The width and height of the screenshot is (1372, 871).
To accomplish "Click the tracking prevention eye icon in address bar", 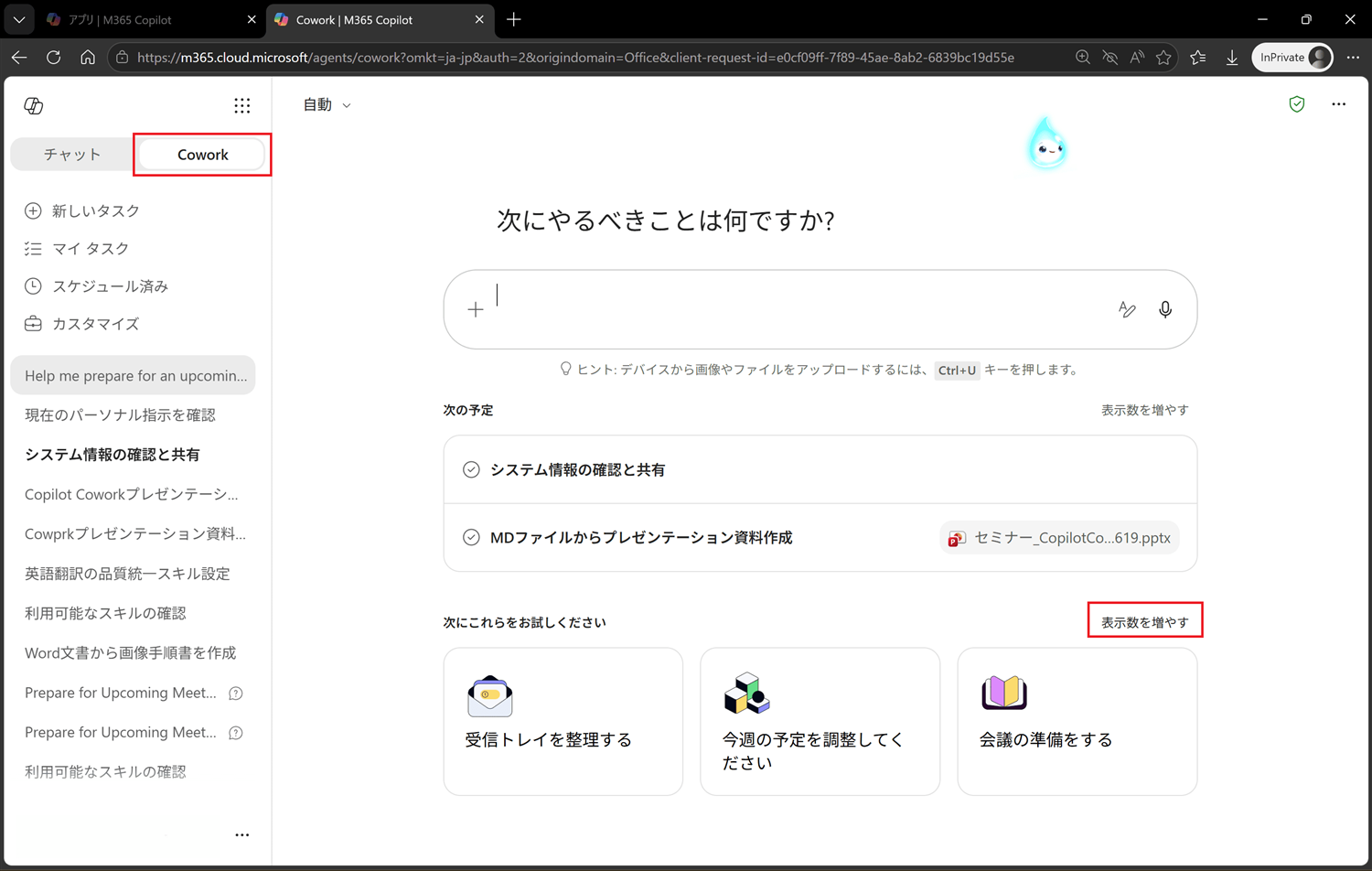I will [x=1110, y=57].
